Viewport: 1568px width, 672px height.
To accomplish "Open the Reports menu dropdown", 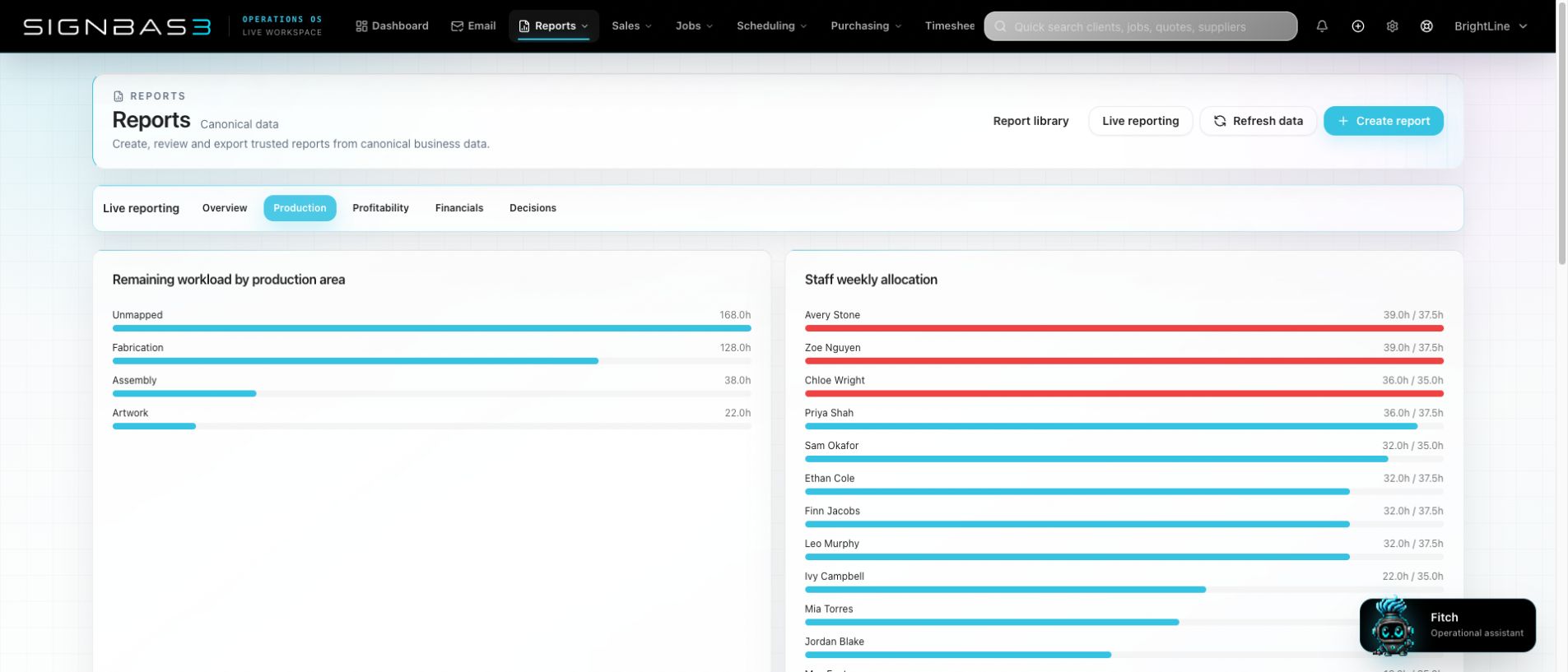I will pyautogui.click(x=554, y=26).
